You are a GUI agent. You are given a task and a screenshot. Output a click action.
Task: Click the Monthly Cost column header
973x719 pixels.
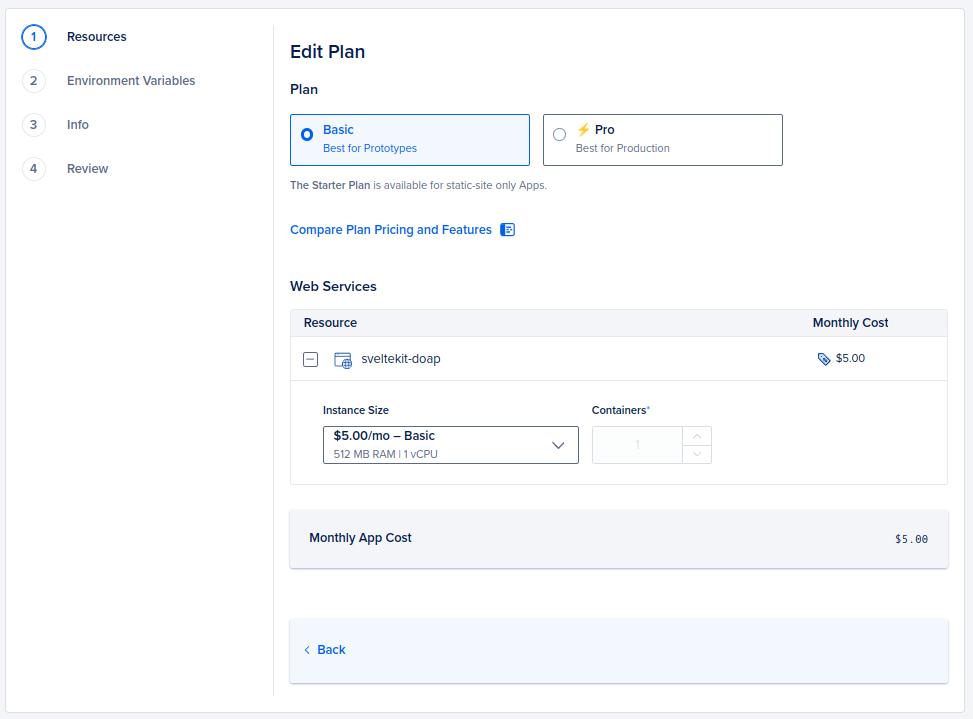pos(850,323)
